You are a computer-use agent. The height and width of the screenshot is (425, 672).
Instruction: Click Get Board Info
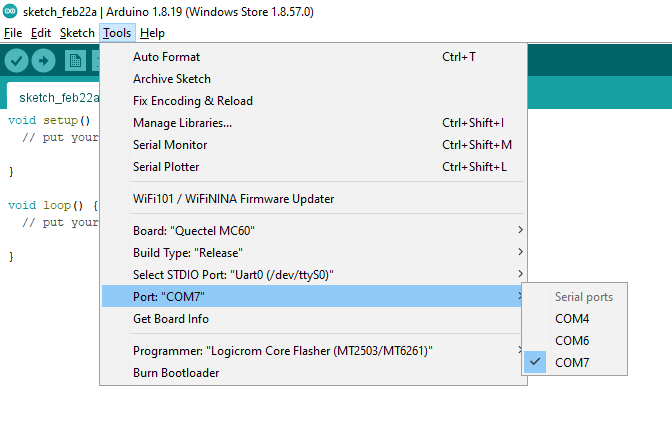(x=312, y=319)
